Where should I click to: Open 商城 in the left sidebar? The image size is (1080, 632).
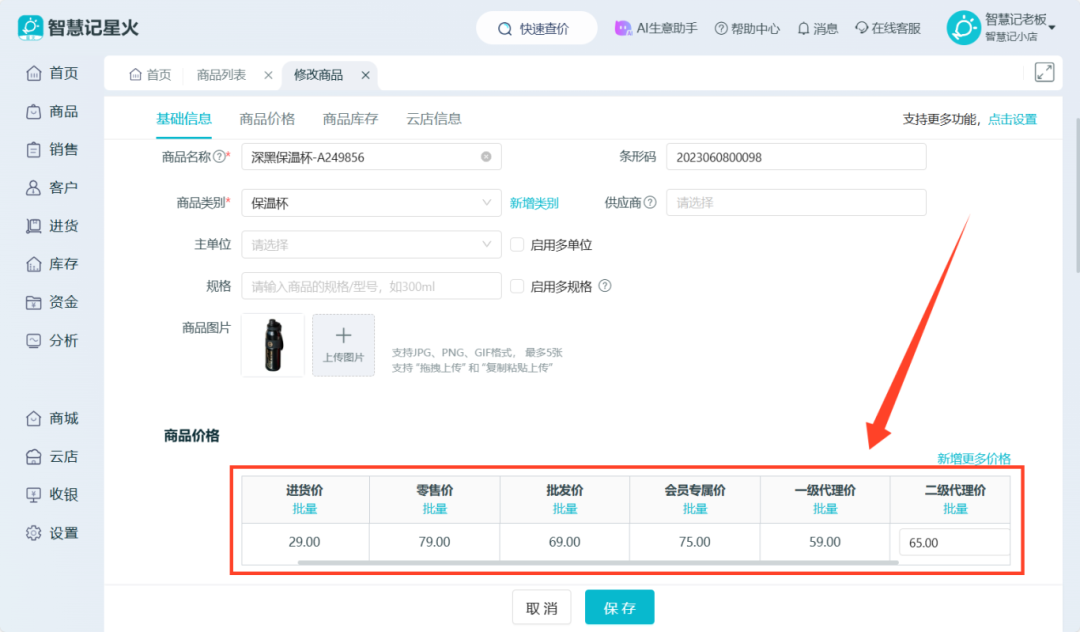52,419
